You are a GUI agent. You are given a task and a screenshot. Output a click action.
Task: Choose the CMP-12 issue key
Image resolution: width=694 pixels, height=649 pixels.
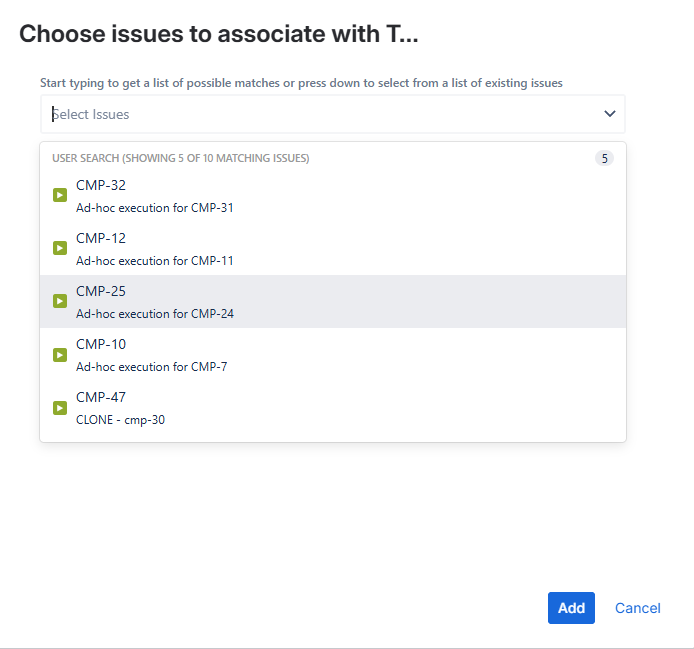[x=101, y=238]
